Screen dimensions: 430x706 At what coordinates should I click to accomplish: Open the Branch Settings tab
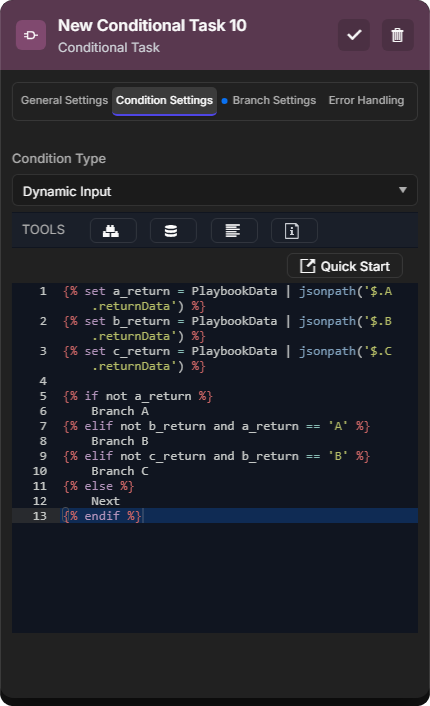(274, 100)
